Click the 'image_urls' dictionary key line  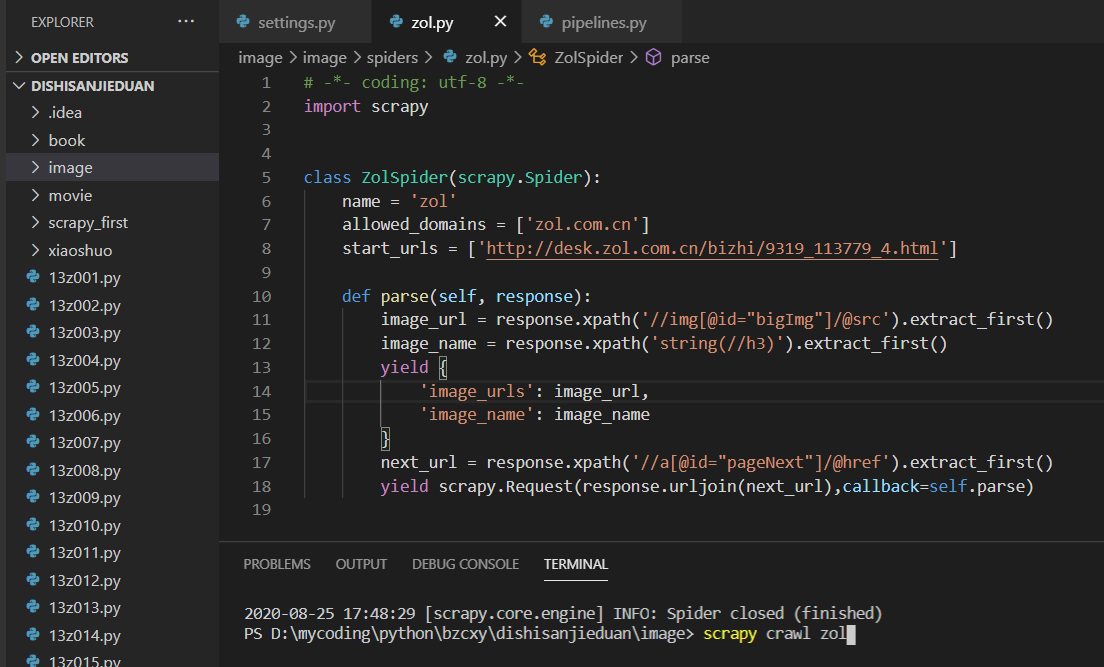pos(534,392)
